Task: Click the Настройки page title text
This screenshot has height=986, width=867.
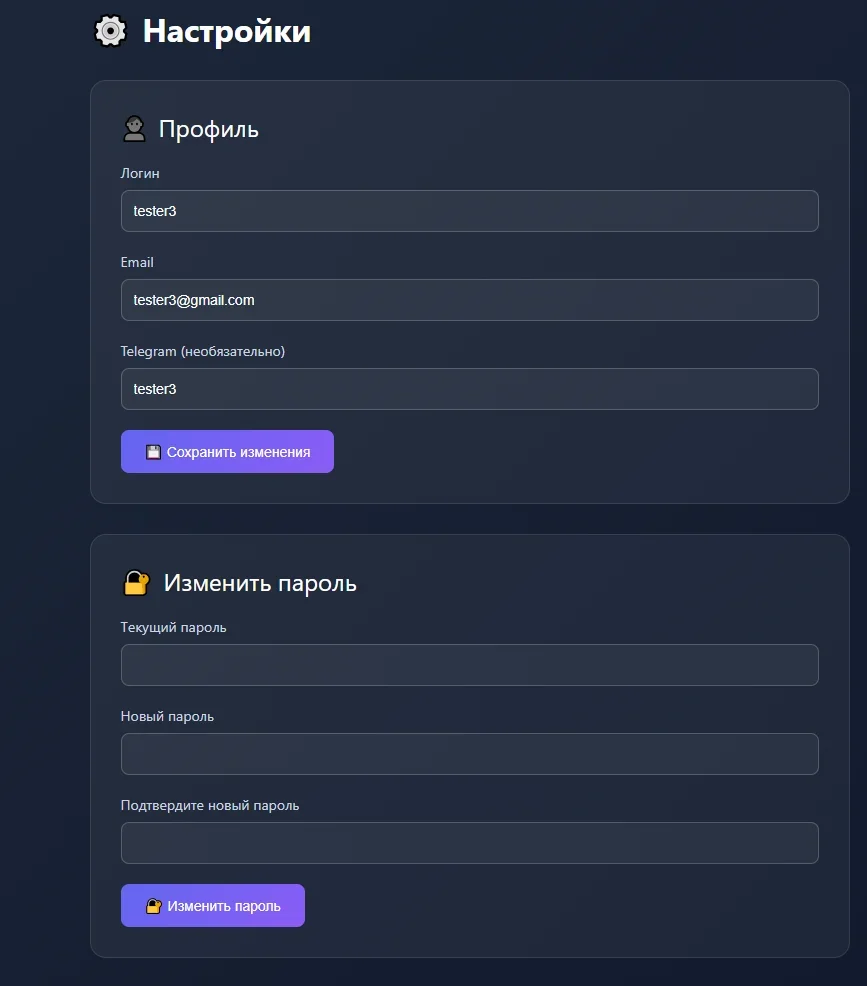Action: (x=227, y=31)
